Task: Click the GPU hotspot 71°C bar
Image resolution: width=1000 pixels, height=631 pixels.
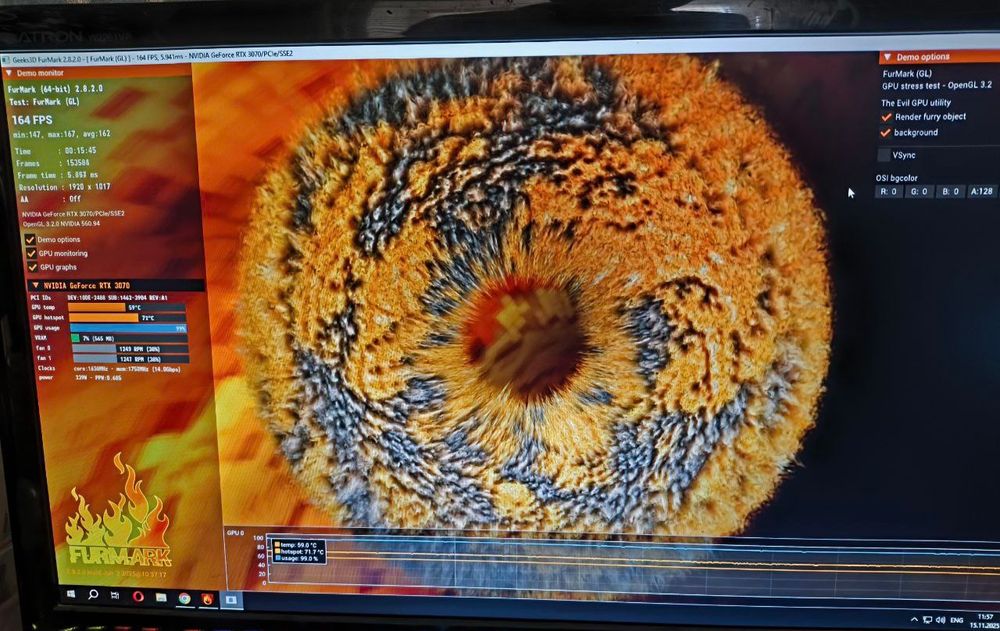Action: pyautogui.click(x=128, y=317)
